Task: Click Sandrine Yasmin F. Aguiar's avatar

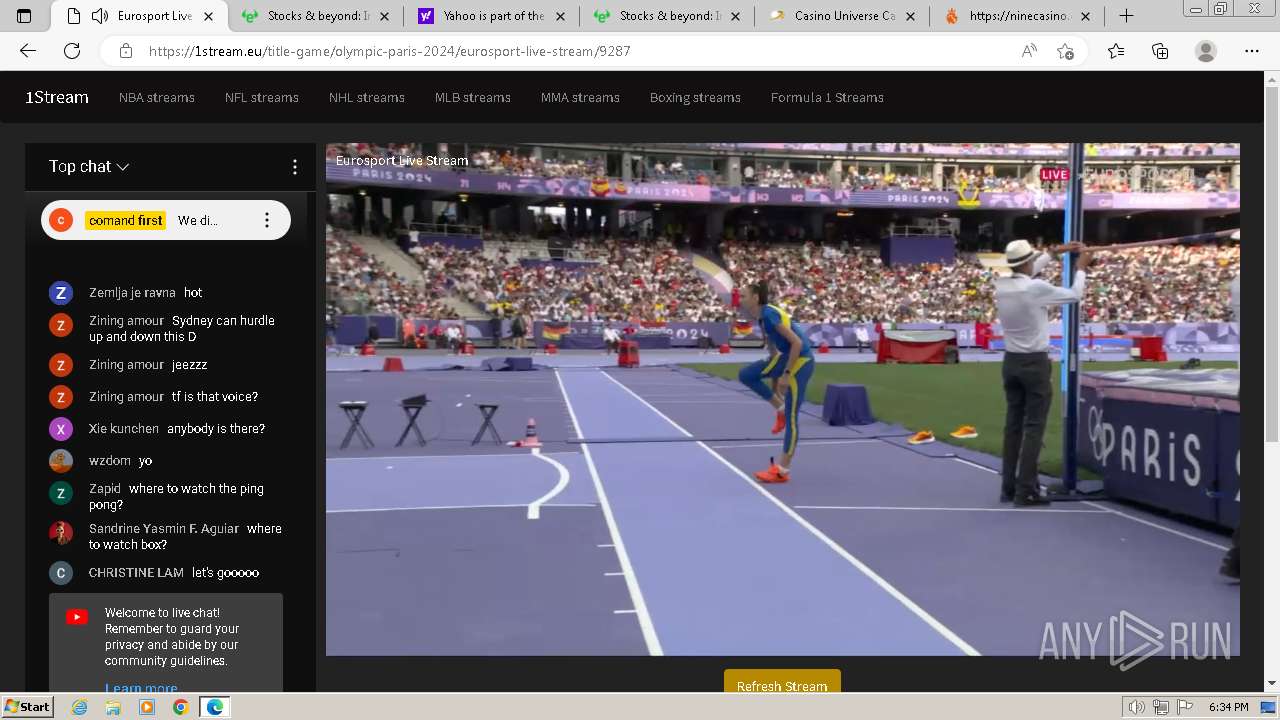Action: coord(61,533)
